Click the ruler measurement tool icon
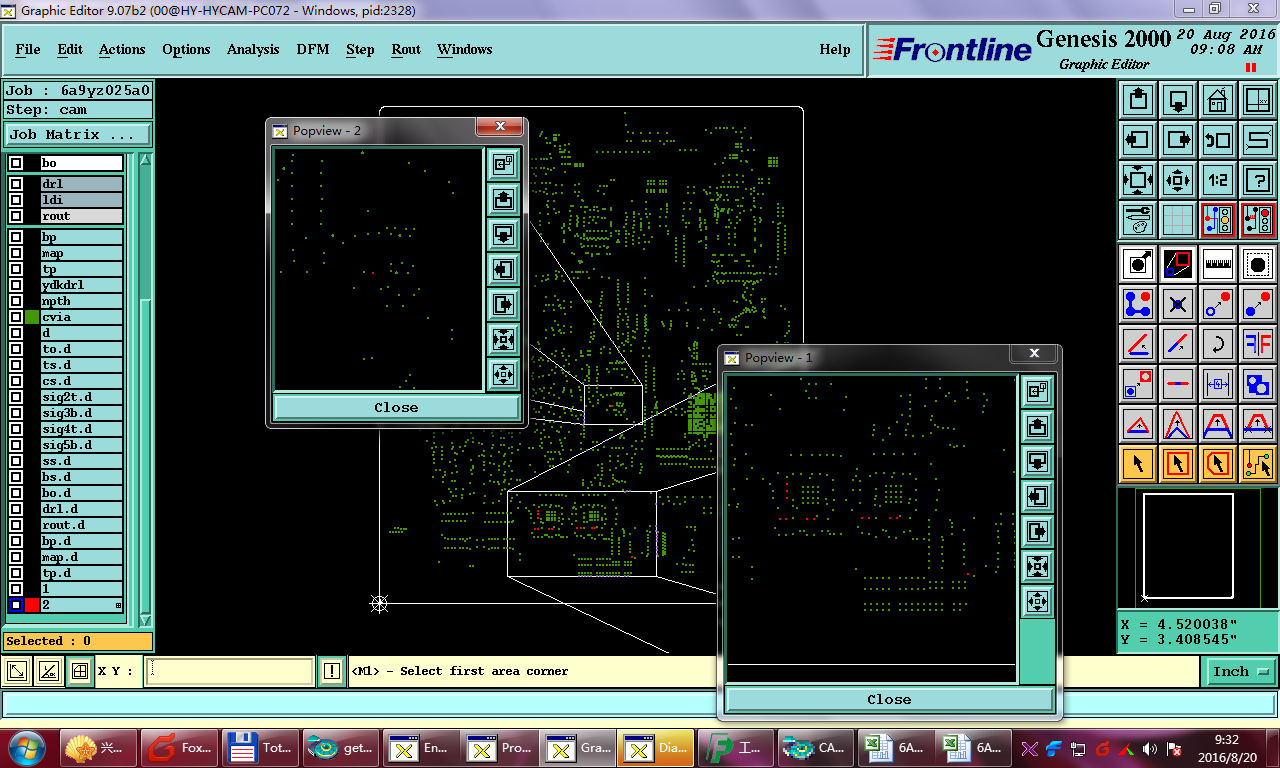The width and height of the screenshot is (1280, 768). pyautogui.click(x=1218, y=264)
